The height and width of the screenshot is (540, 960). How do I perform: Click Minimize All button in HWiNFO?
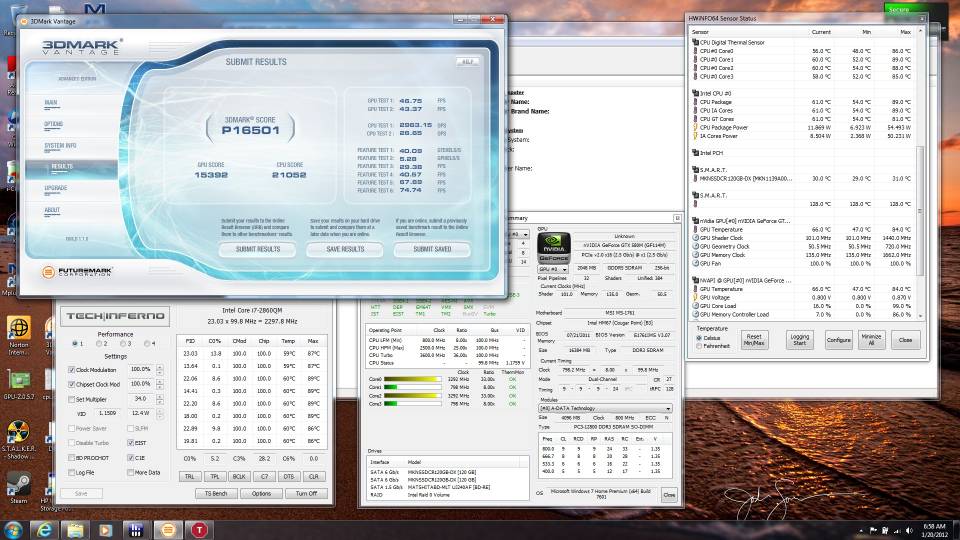coord(871,340)
